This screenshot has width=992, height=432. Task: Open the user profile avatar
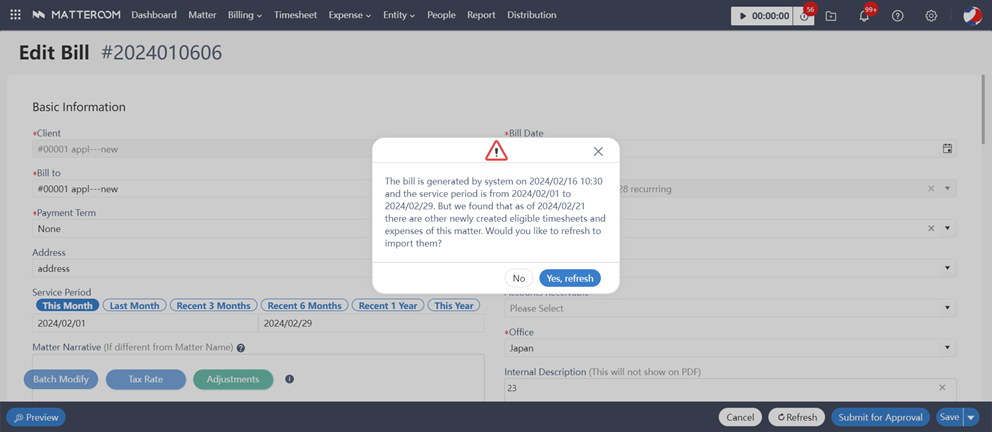click(971, 16)
